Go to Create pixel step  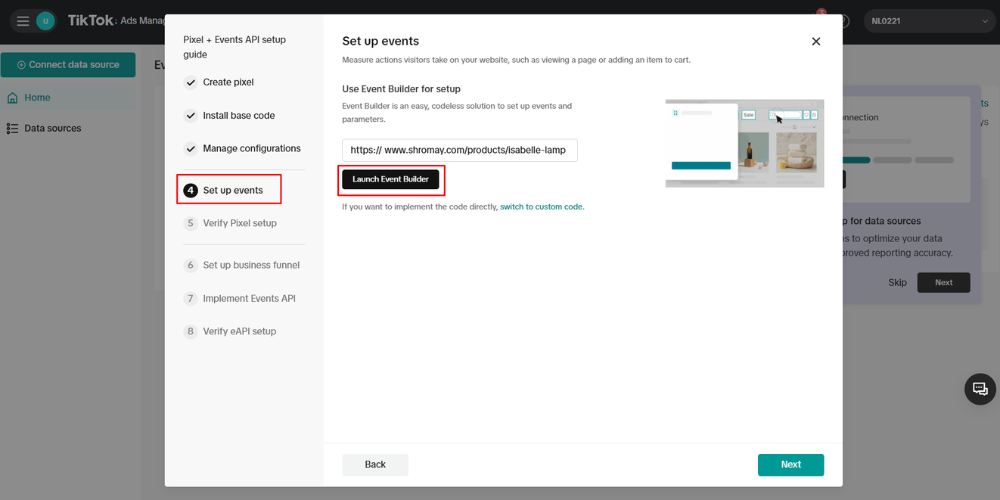tap(228, 82)
